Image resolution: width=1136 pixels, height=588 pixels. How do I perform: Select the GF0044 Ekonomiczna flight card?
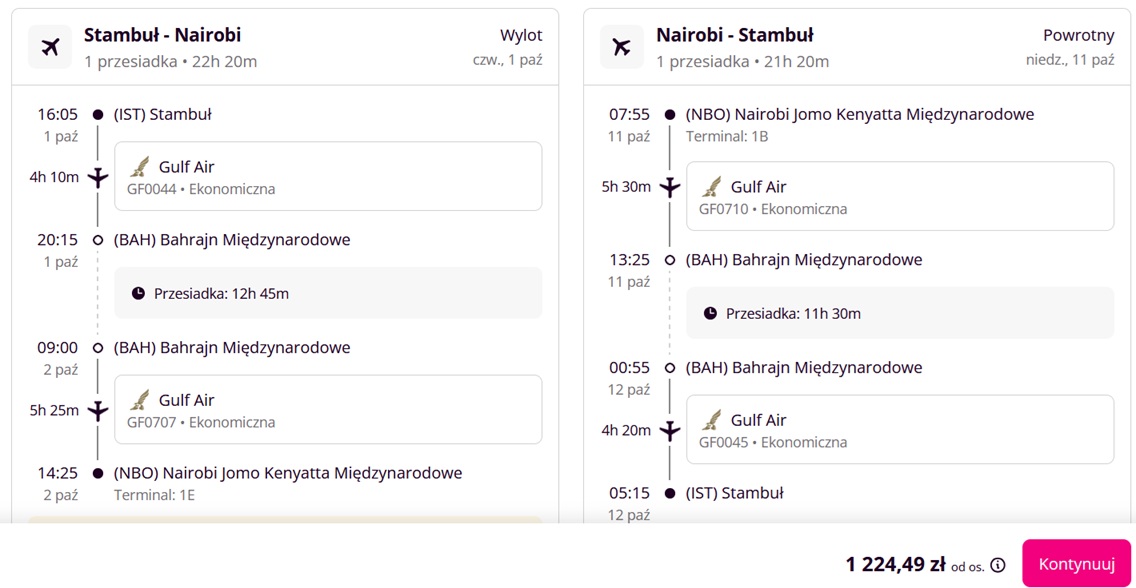pyautogui.click(x=328, y=176)
